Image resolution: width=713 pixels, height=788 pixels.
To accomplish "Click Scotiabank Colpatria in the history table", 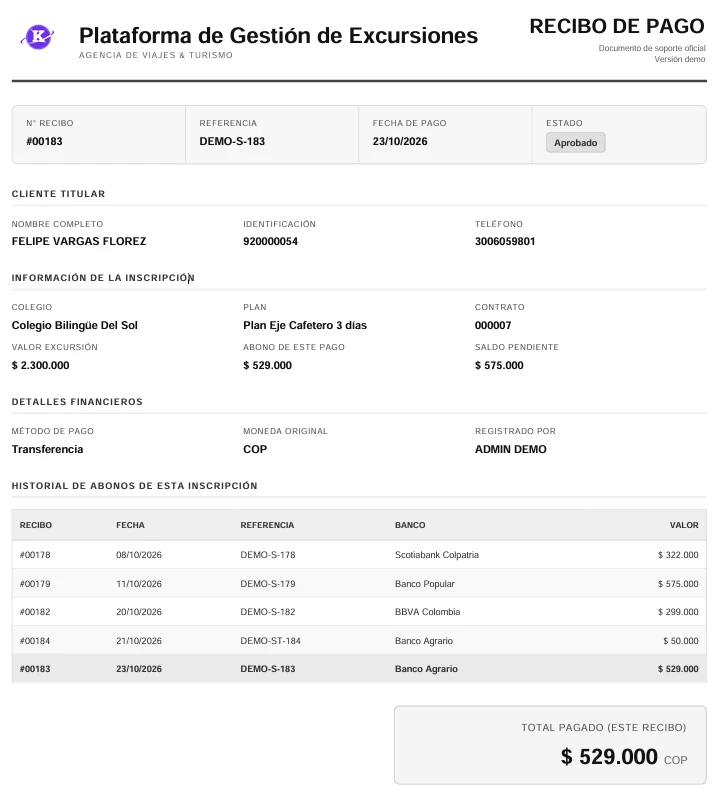I will [x=437, y=555].
